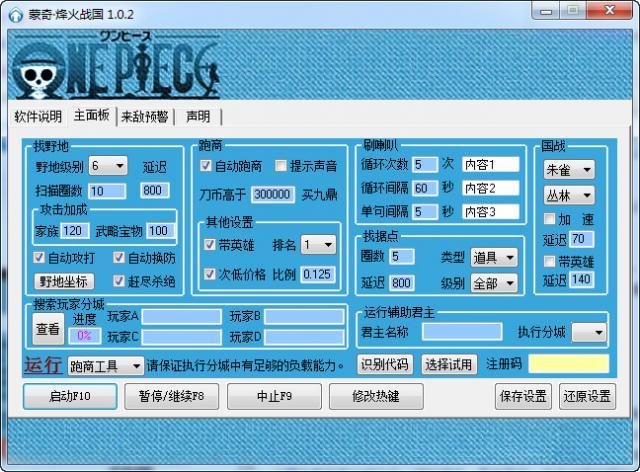
Task: Edit the 武略宝物 value field
Action: pyautogui.click(x=160, y=231)
